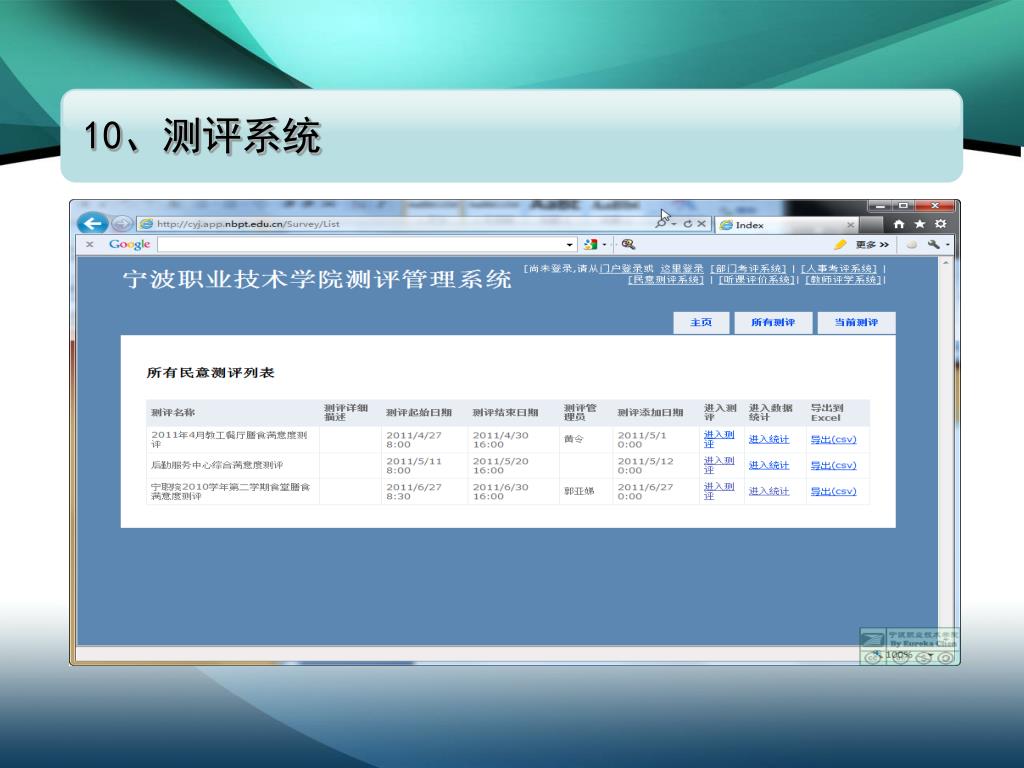Open the 人事考评系统 link
This screenshot has width=1024, height=768.
pyautogui.click(x=839, y=268)
